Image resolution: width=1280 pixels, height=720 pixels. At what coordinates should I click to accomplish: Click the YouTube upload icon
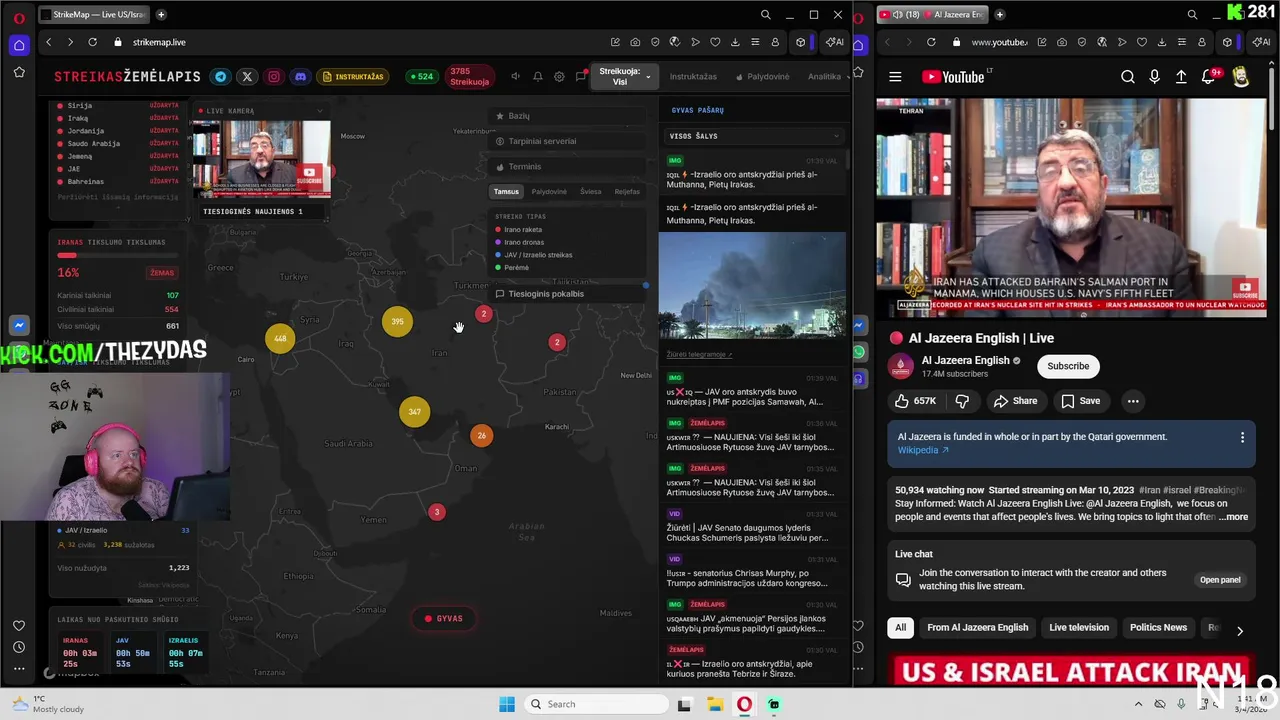click(1181, 77)
